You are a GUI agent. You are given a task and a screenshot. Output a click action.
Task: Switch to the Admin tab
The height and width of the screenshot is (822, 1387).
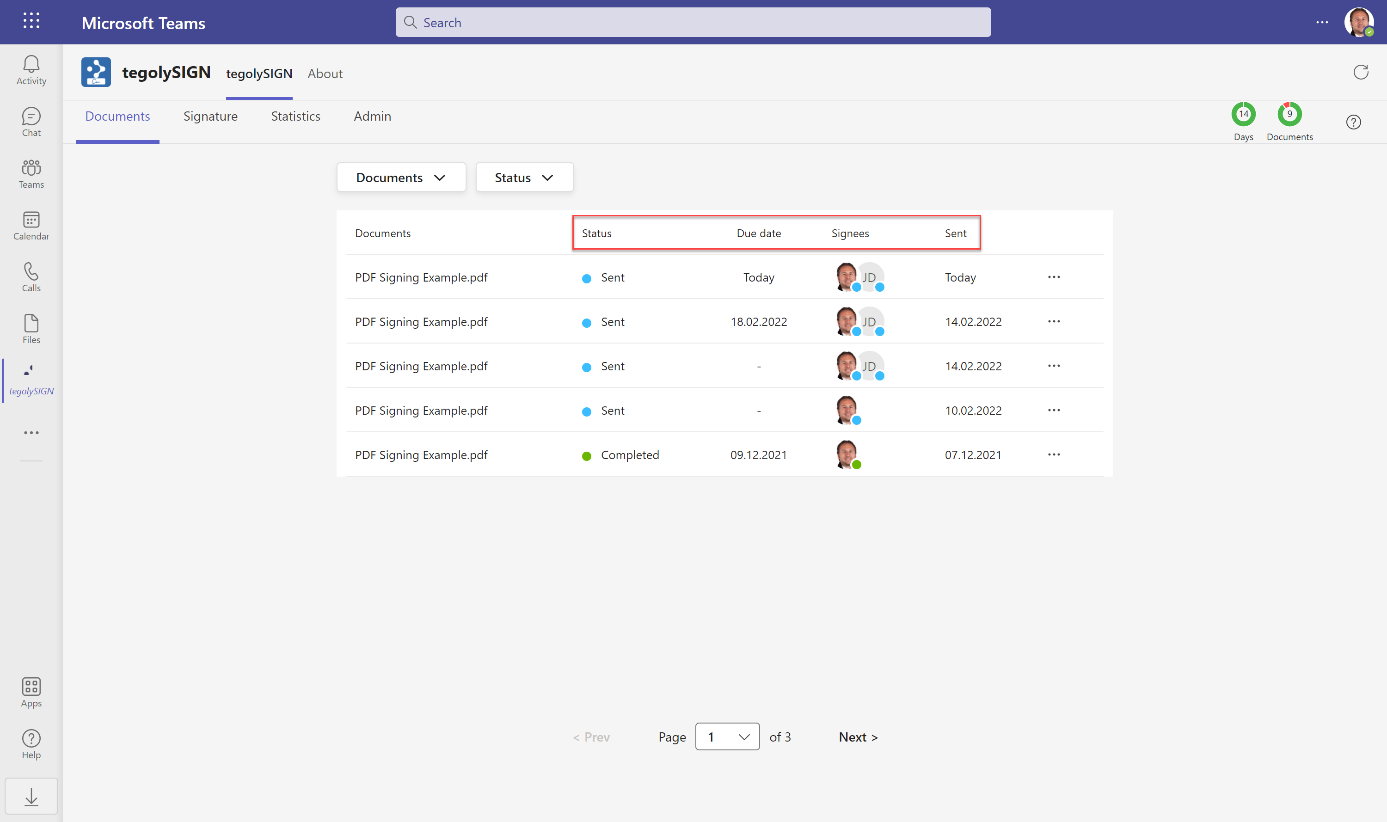tap(372, 117)
